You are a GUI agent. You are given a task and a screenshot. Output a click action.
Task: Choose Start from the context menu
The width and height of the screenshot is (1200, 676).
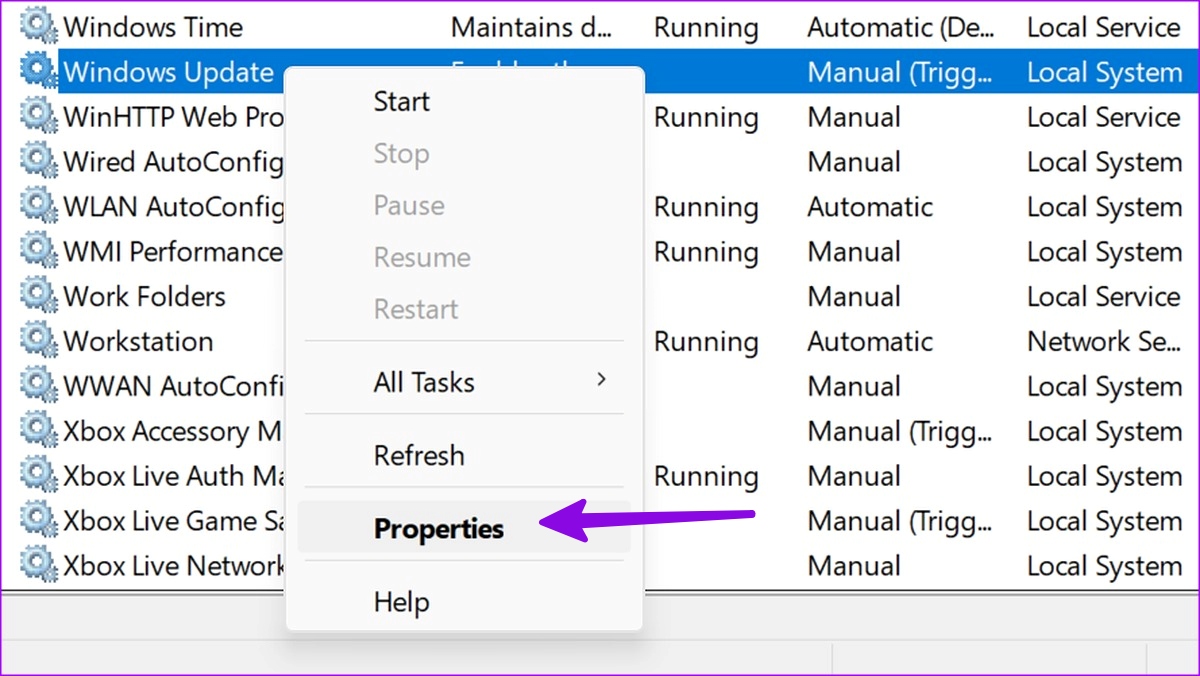[x=401, y=101]
